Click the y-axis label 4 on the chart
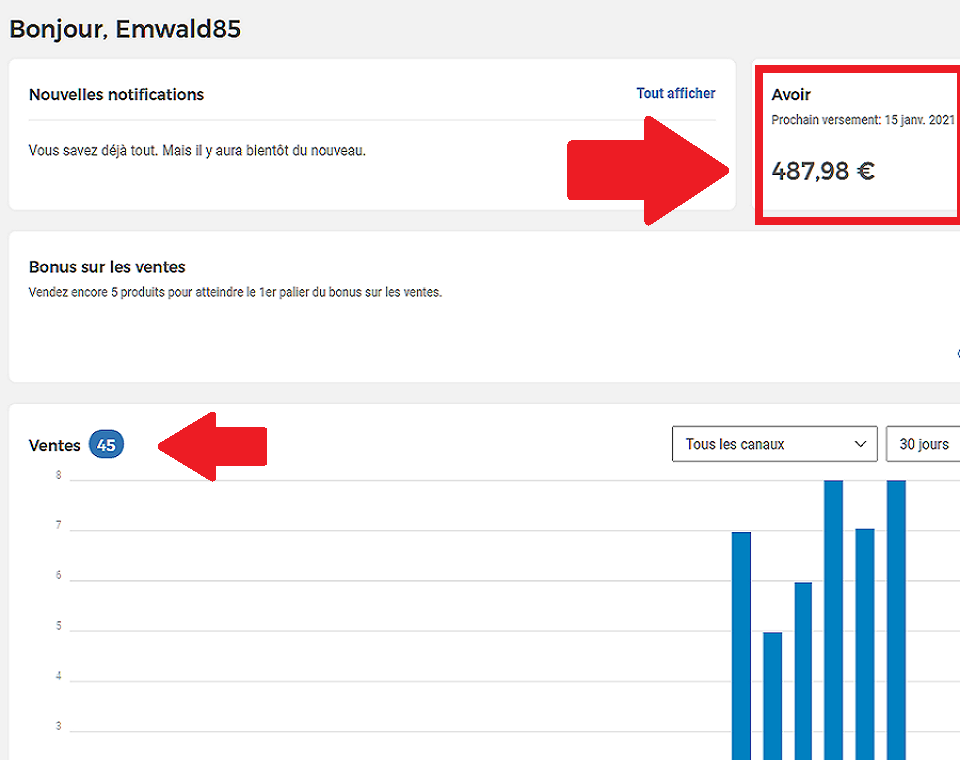960x760 pixels. point(59,676)
